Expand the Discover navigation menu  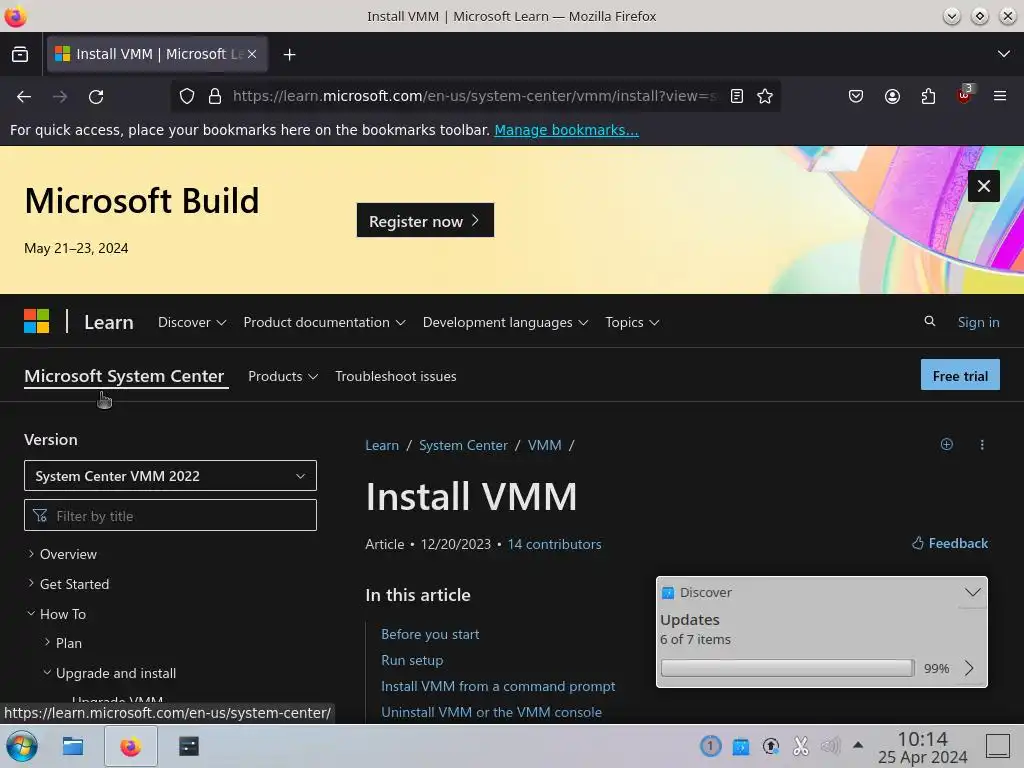click(192, 322)
